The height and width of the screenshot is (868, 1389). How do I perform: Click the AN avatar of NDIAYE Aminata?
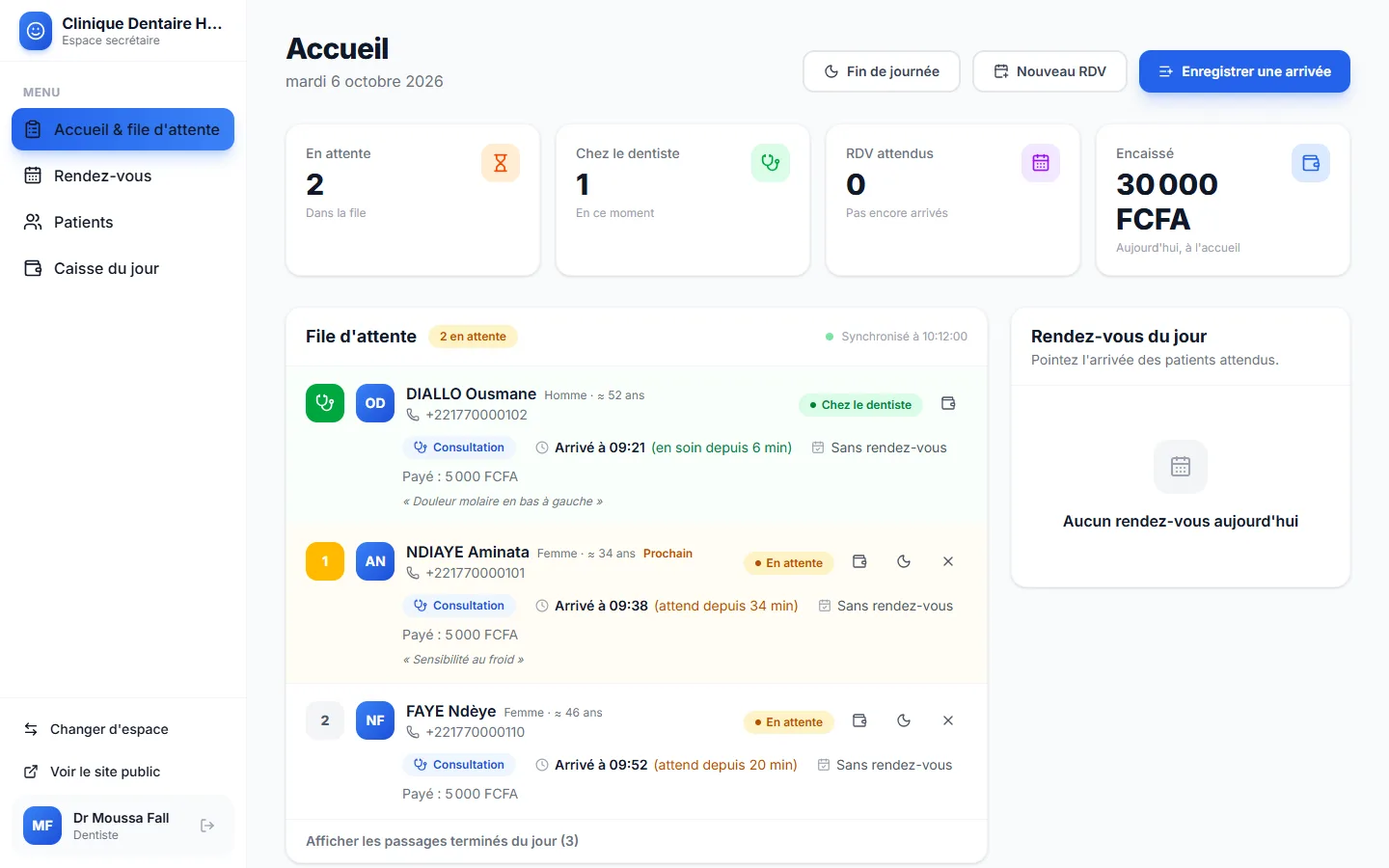375,561
